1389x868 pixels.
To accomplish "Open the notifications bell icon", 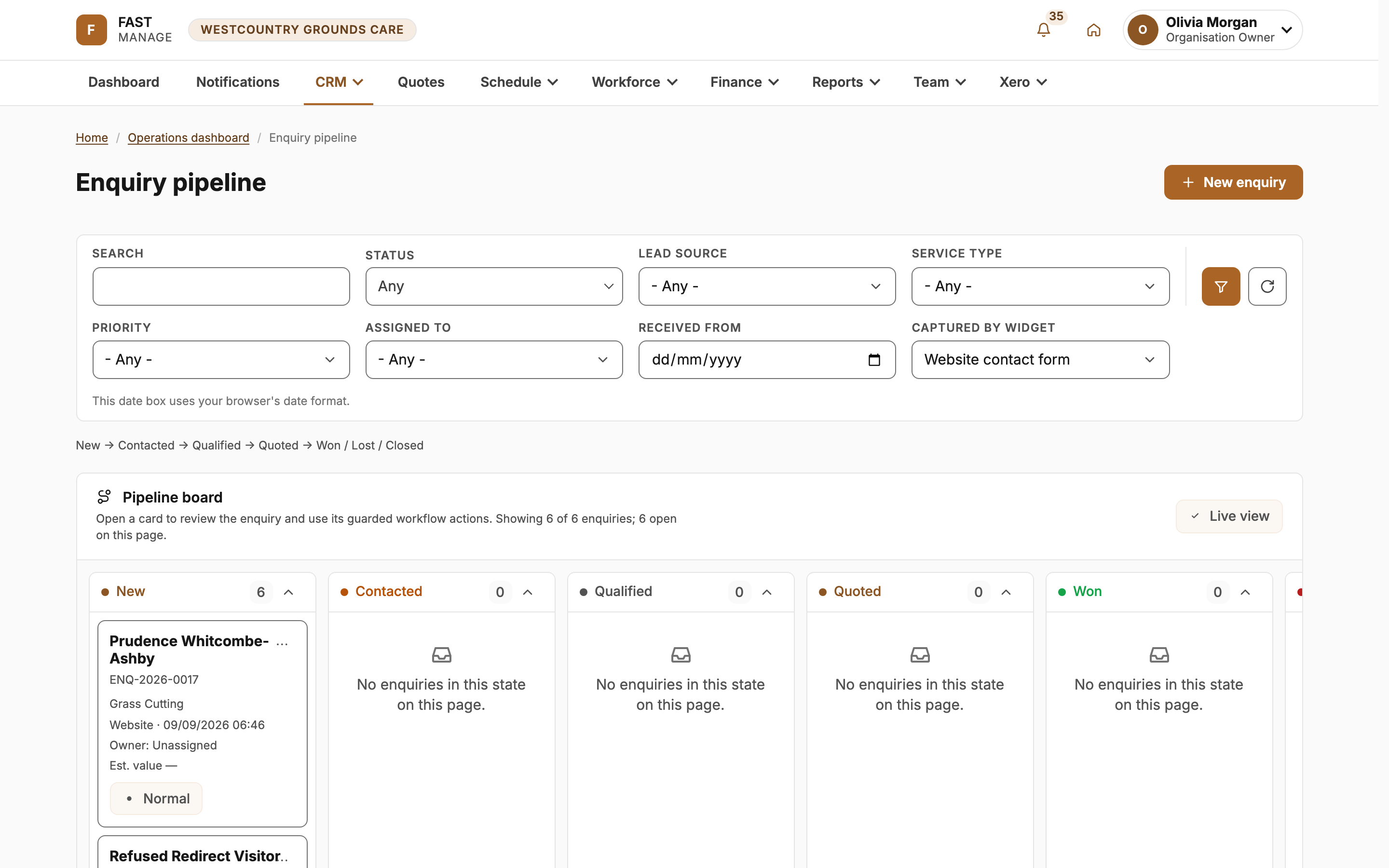I will [1043, 30].
